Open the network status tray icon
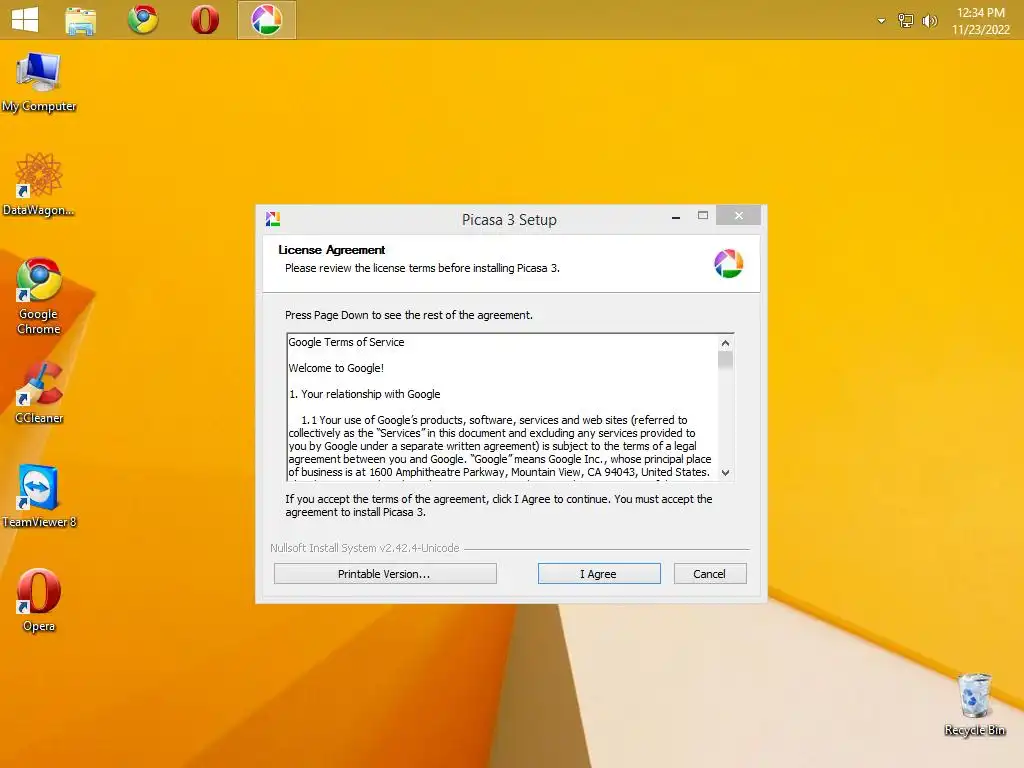This screenshot has width=1024, height=768. (905, 21)
